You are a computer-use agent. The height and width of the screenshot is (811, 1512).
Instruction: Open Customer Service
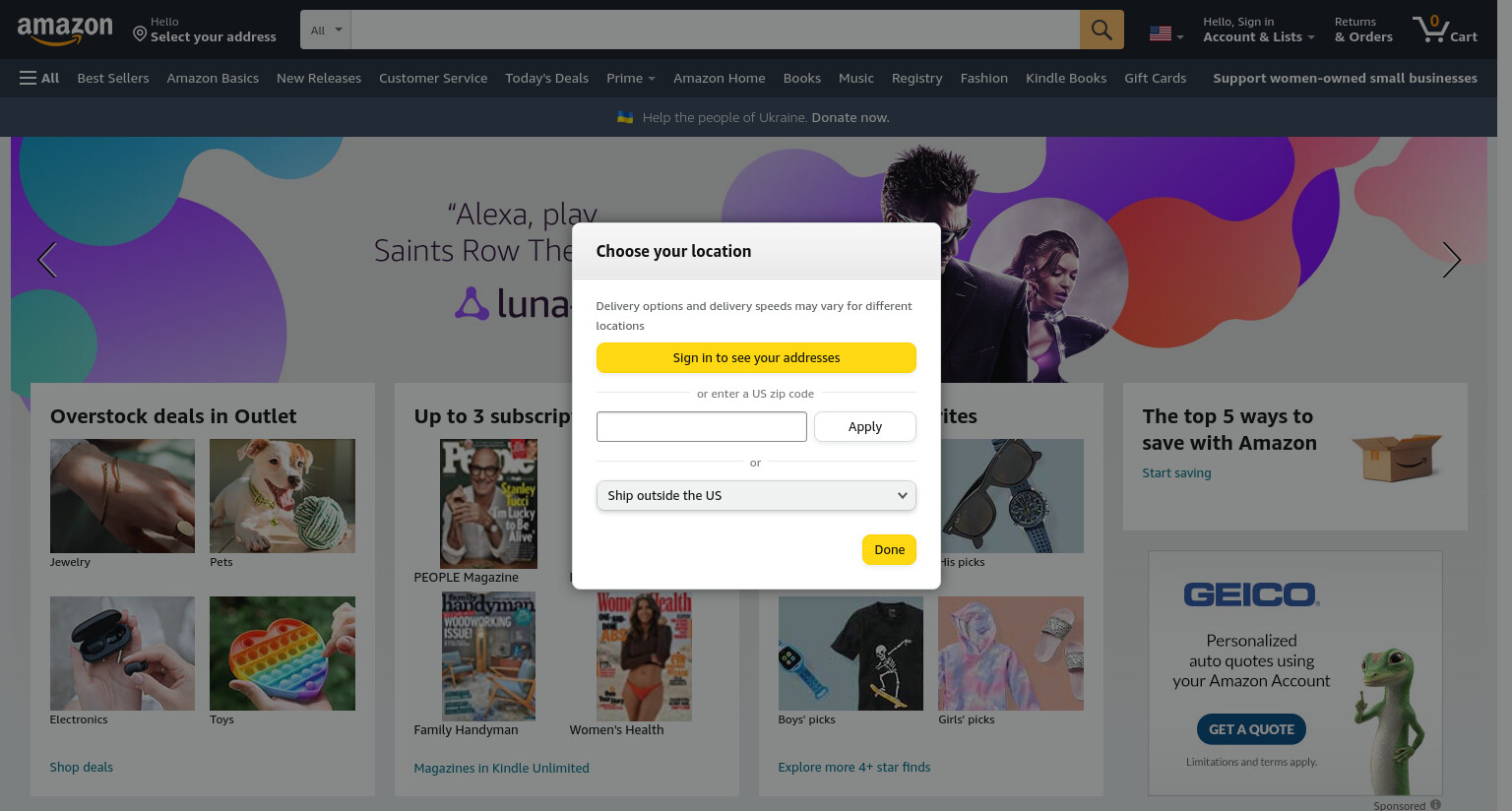pyautogui.click(x=433, y=78)
